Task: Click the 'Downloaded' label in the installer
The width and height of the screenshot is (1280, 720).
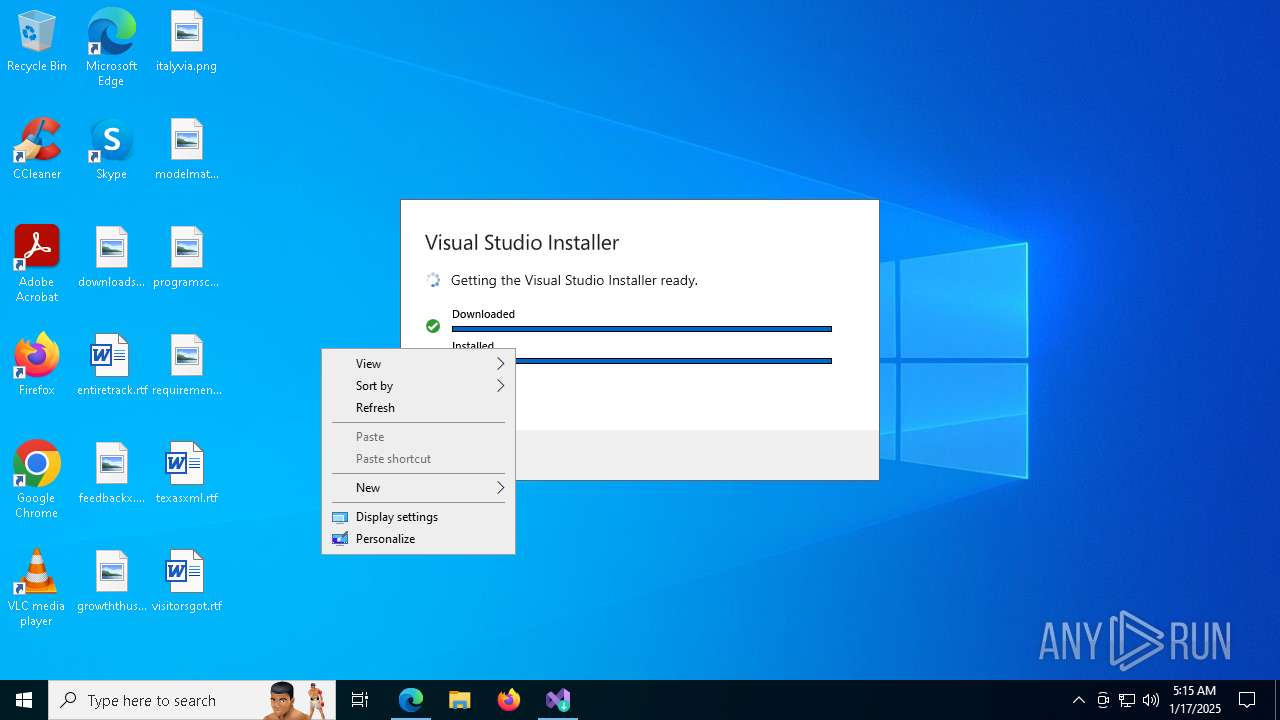Action: pos(483,314)
